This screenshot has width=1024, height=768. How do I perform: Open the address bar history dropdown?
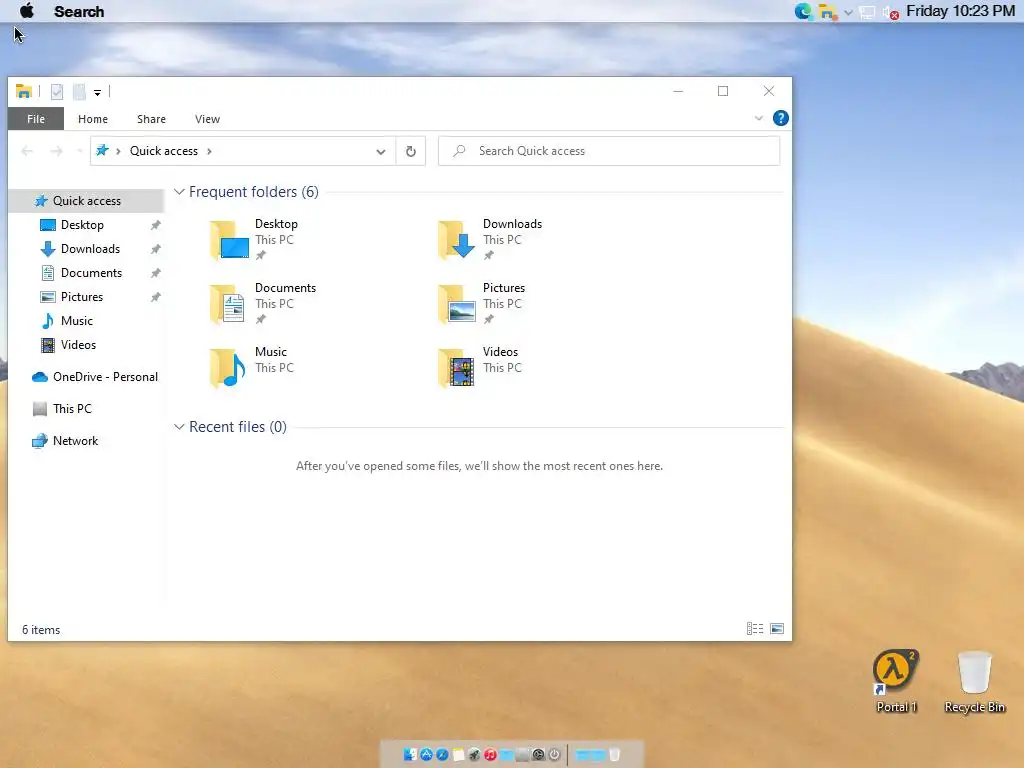(381, 152)
